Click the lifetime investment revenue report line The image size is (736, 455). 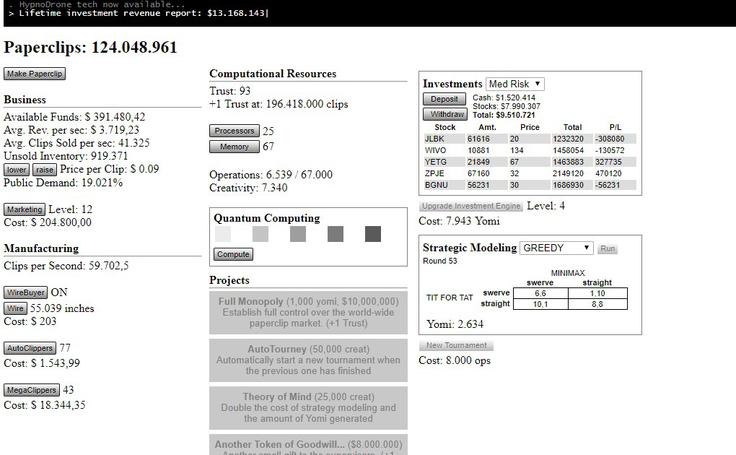[138, 13]
